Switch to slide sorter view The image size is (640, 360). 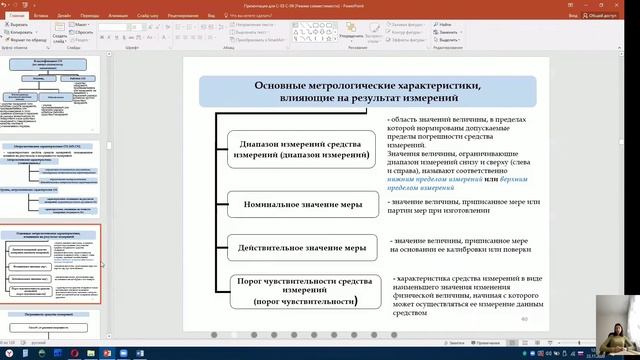(x=525, y=343)
